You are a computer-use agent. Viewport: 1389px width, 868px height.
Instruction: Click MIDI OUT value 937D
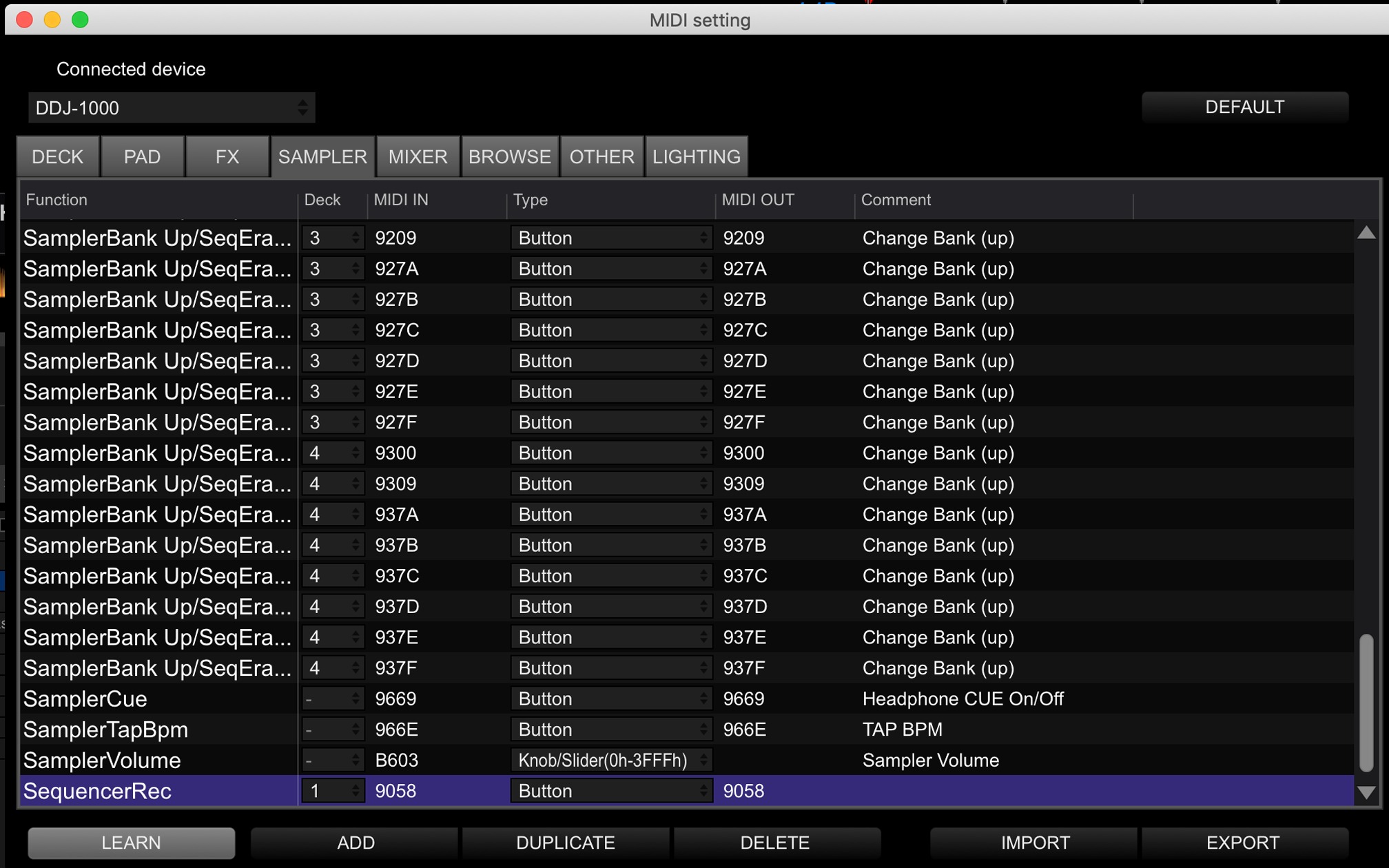[x=745, y=607]
